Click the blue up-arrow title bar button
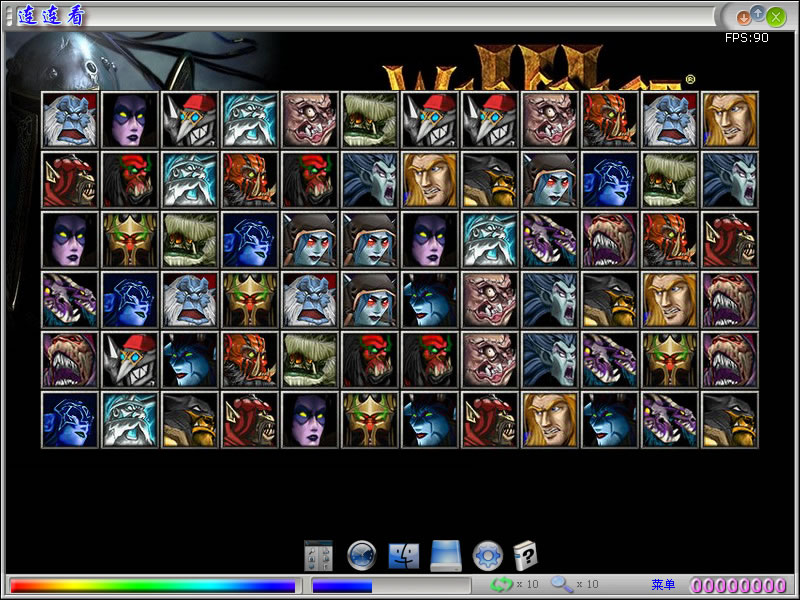Viewport: 800px width, 600px height. tap(758, 14)
